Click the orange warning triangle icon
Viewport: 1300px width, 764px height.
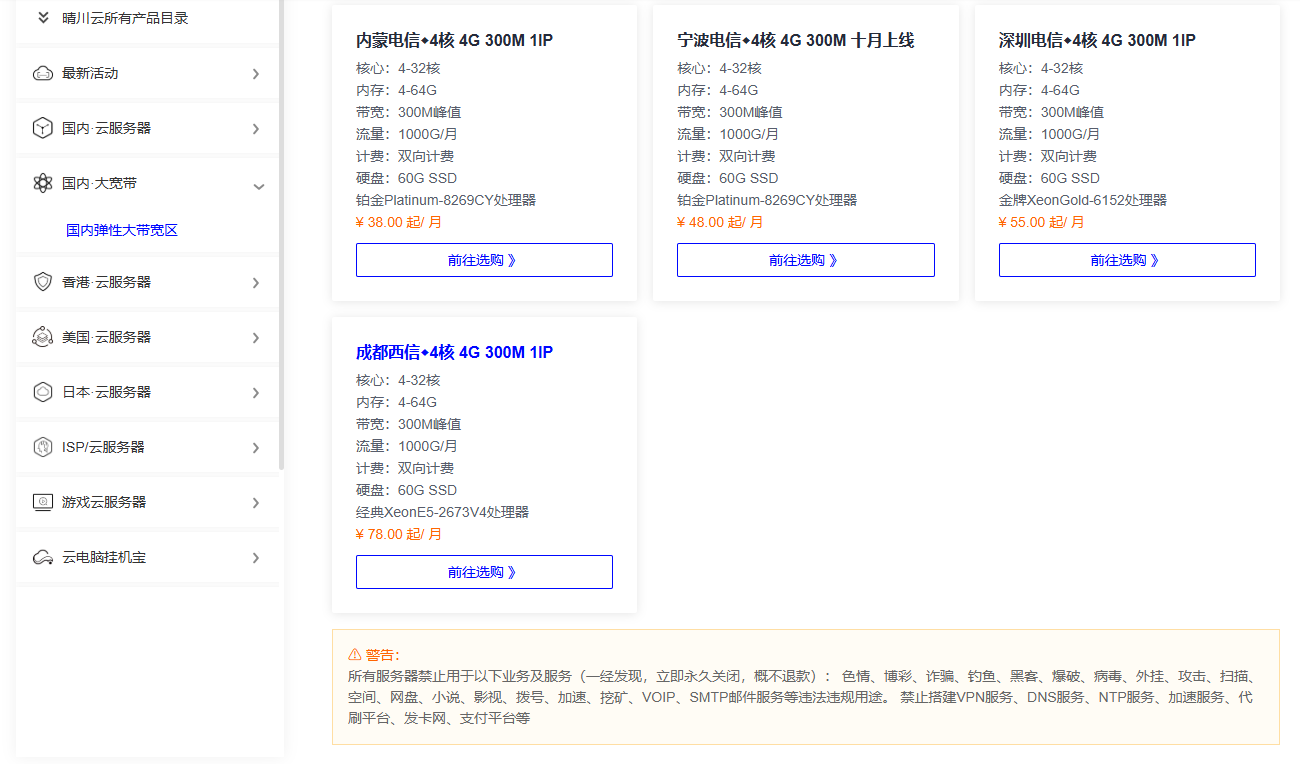pyautogui.click(x=355, y=655)
